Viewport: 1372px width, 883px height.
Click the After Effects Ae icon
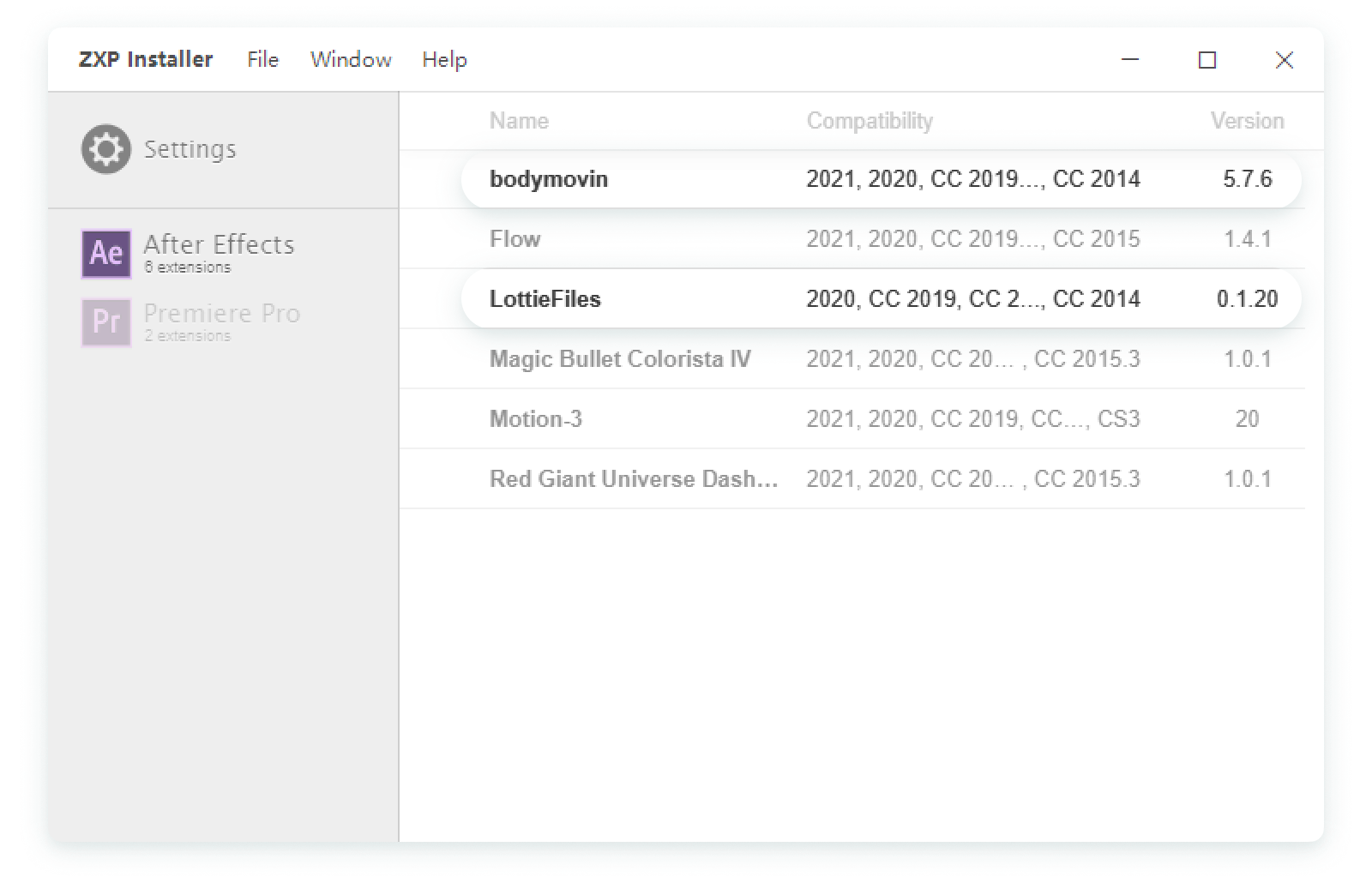pos(106,254)
